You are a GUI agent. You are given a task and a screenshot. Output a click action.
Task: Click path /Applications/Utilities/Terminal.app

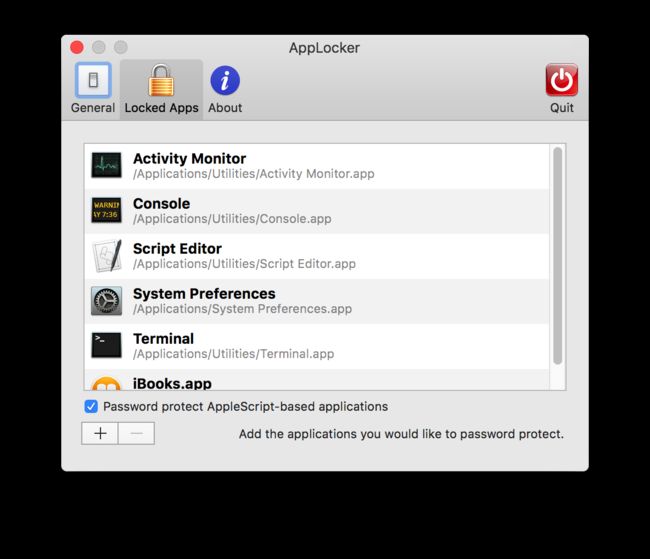[x=233, y=354]
